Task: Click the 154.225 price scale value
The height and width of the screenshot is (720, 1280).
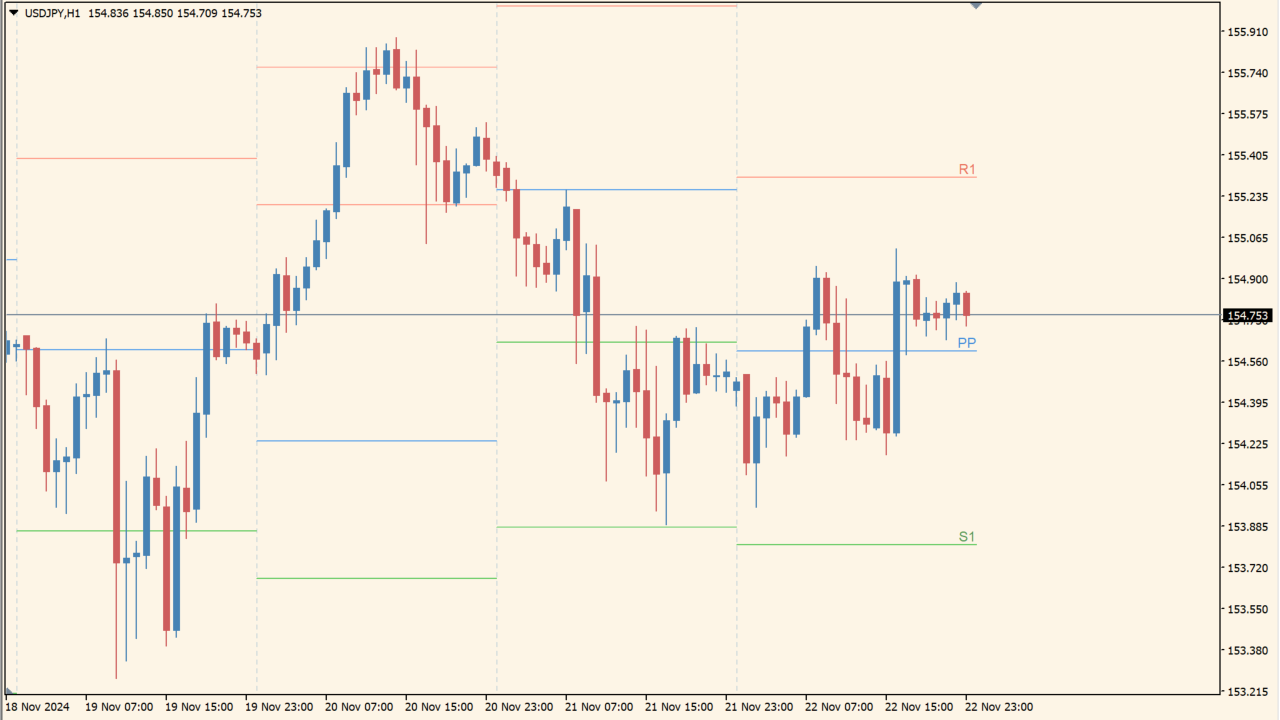Action: point(1247,444)
